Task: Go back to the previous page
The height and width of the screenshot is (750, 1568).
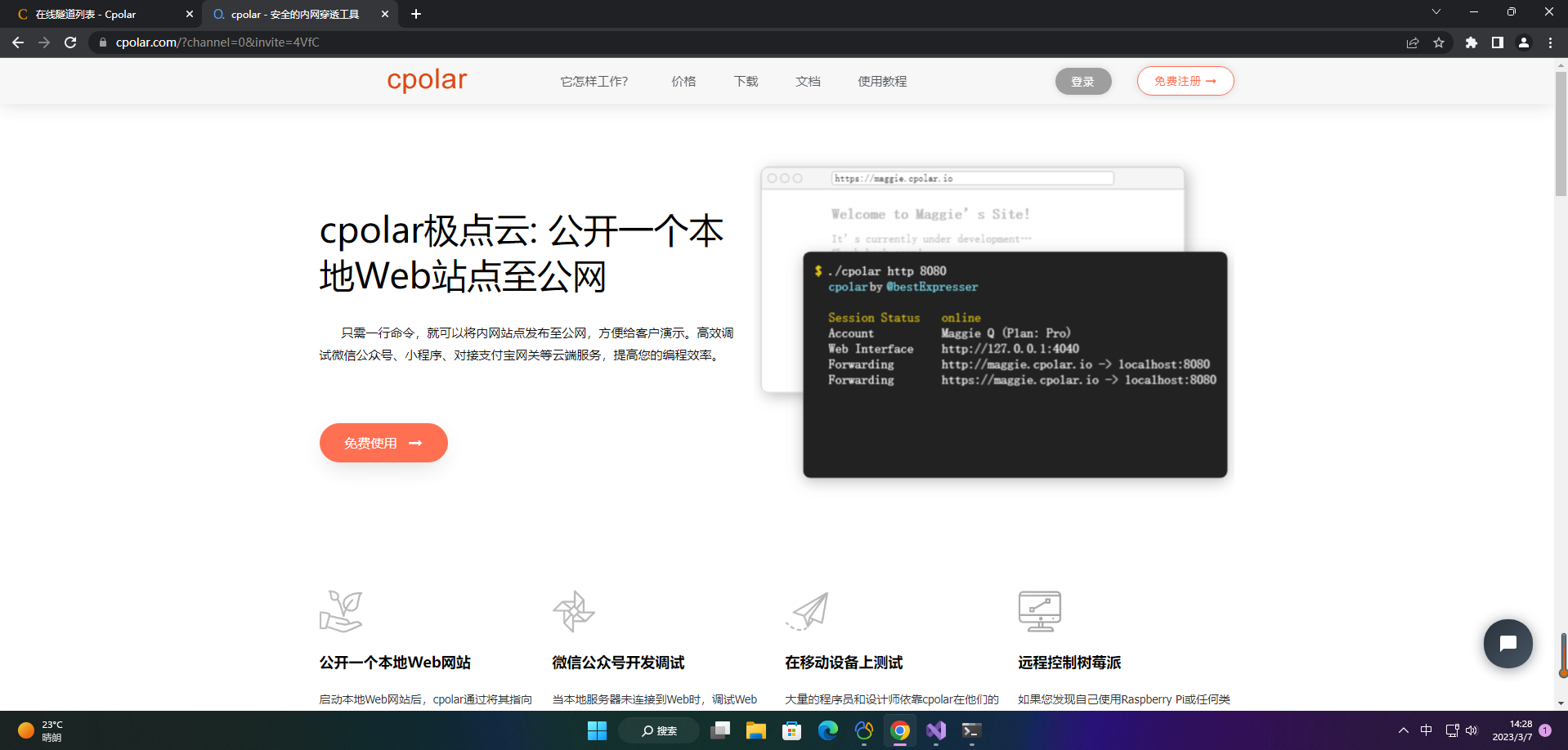Action: (x=18, y=42)
